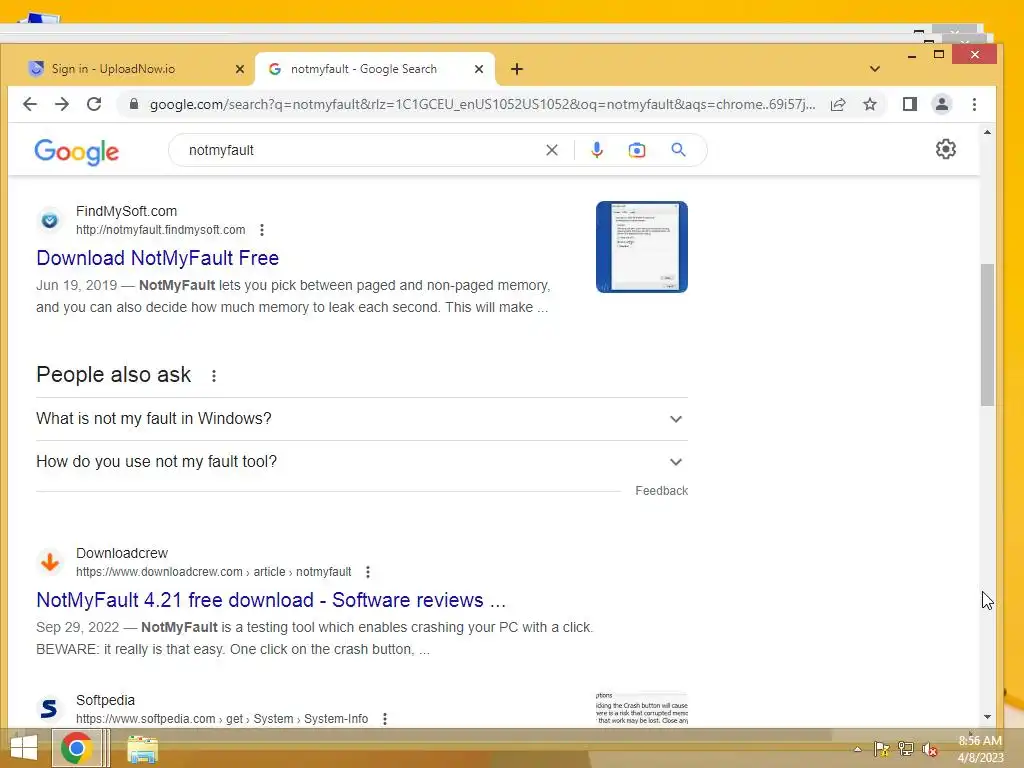The image size is (1024, 768).
Task: Click the magnifier Google Search icon
Action: tap(679, 150)
